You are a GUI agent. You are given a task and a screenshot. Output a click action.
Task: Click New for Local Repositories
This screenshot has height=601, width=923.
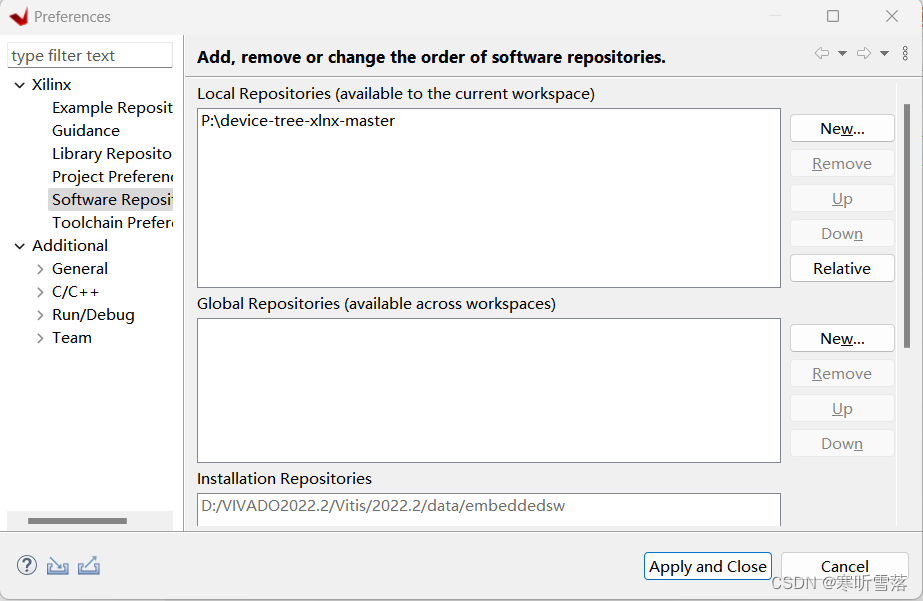842,128
